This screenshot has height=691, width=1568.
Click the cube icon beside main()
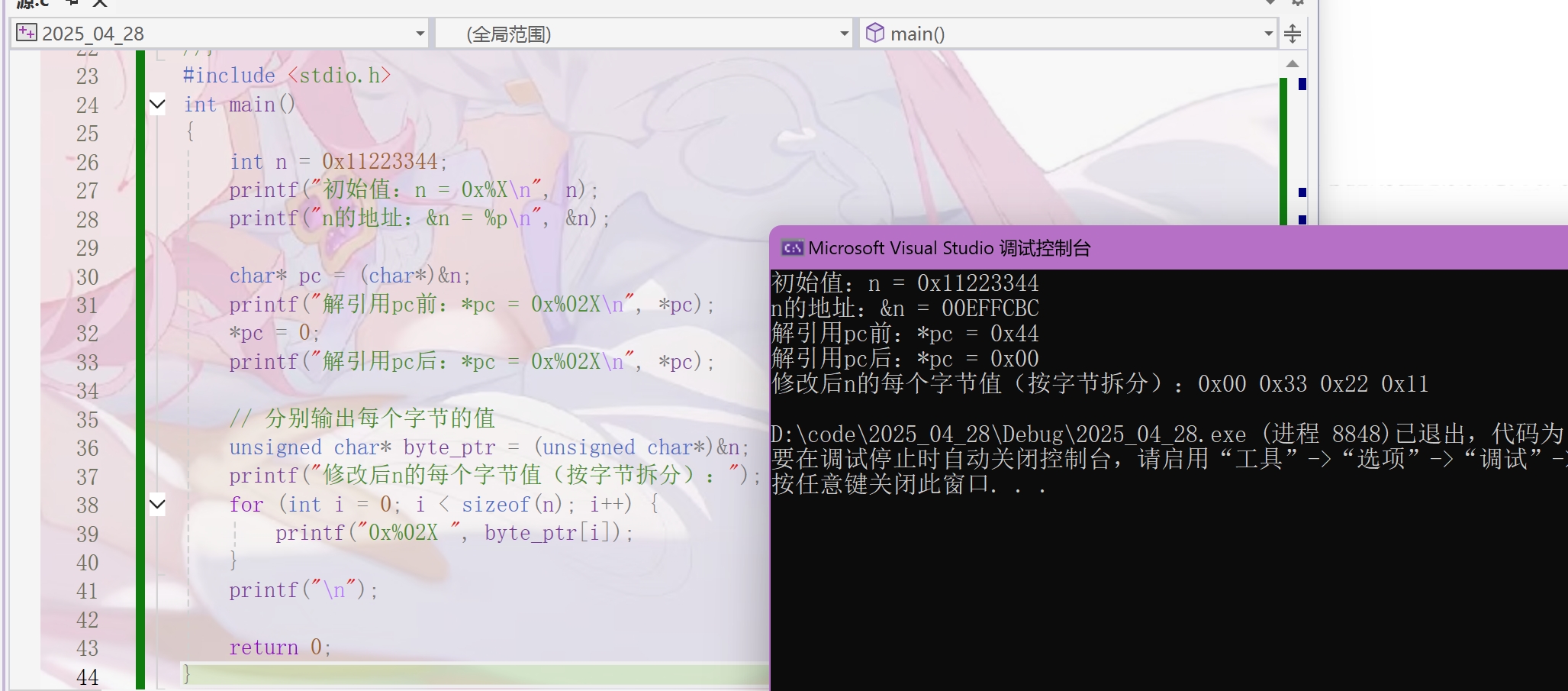(875, 33)
